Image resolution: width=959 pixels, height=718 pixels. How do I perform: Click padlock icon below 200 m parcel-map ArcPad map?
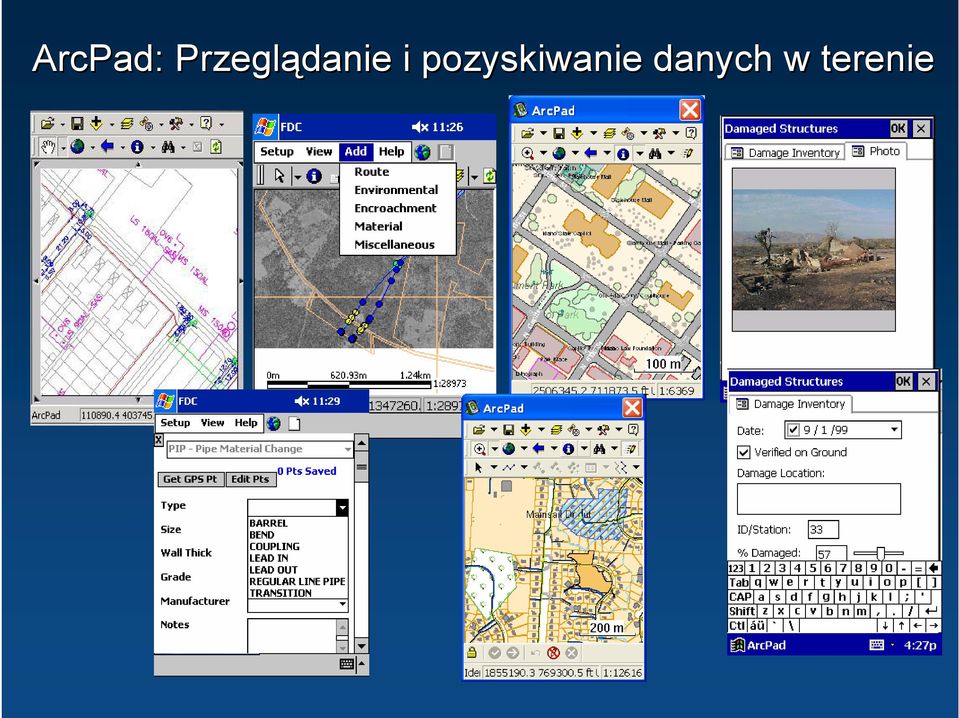(472, 653)
